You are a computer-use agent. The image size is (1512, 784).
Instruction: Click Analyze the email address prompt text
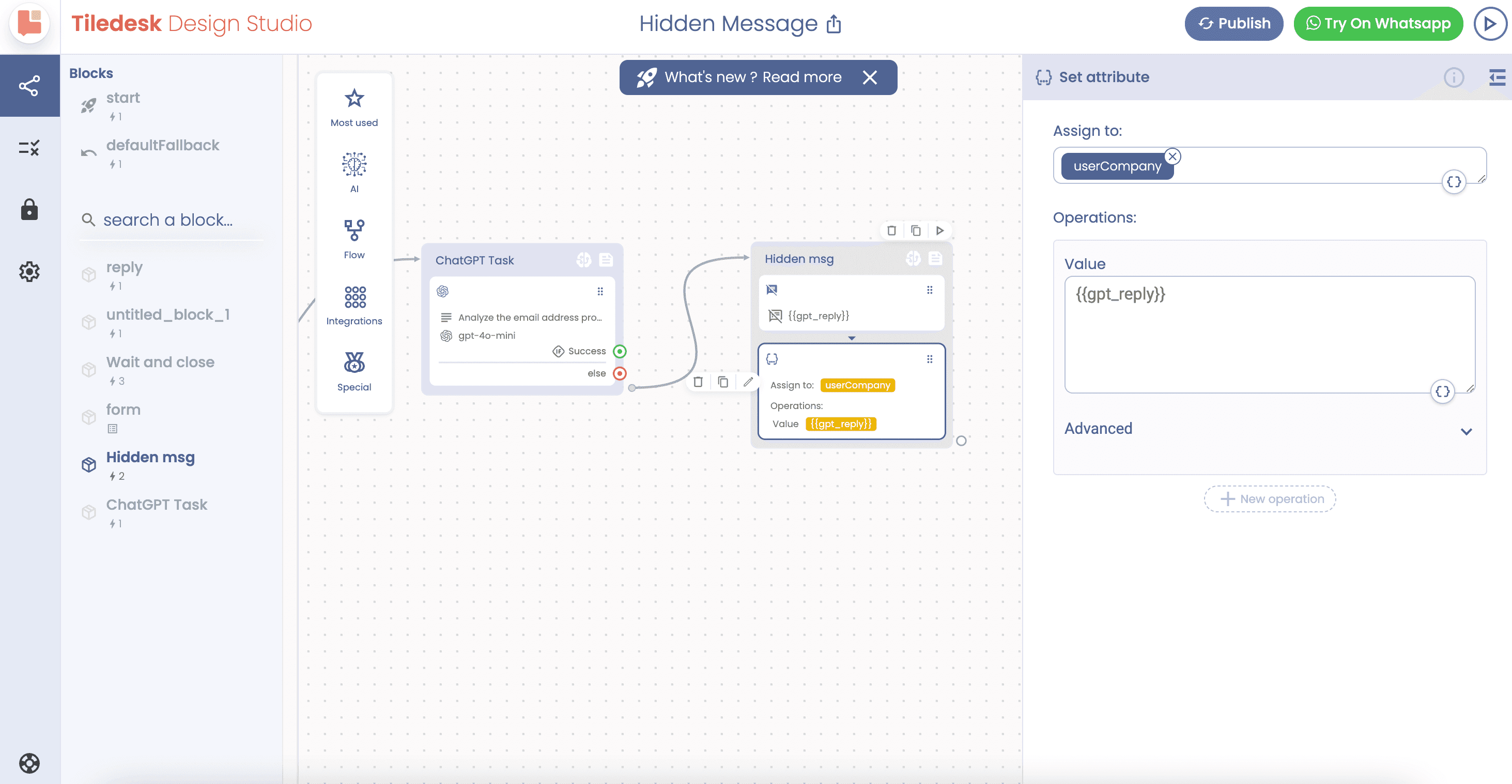530,318
